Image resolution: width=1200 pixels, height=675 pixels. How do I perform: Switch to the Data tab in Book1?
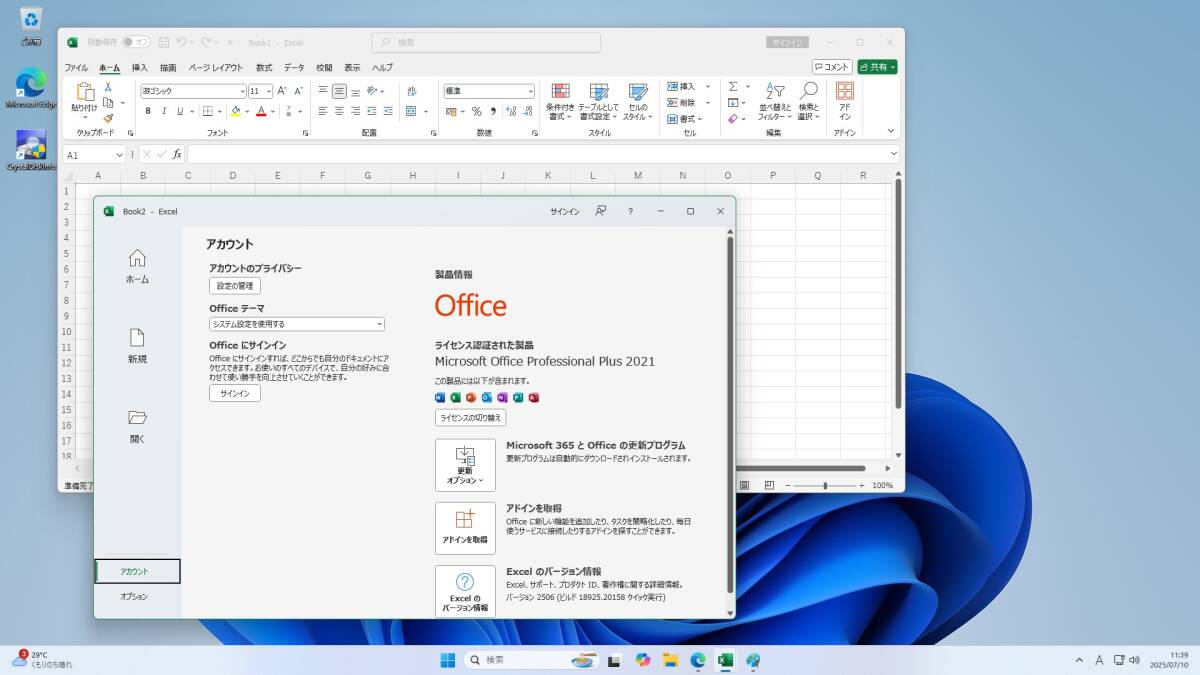[294, 67]
